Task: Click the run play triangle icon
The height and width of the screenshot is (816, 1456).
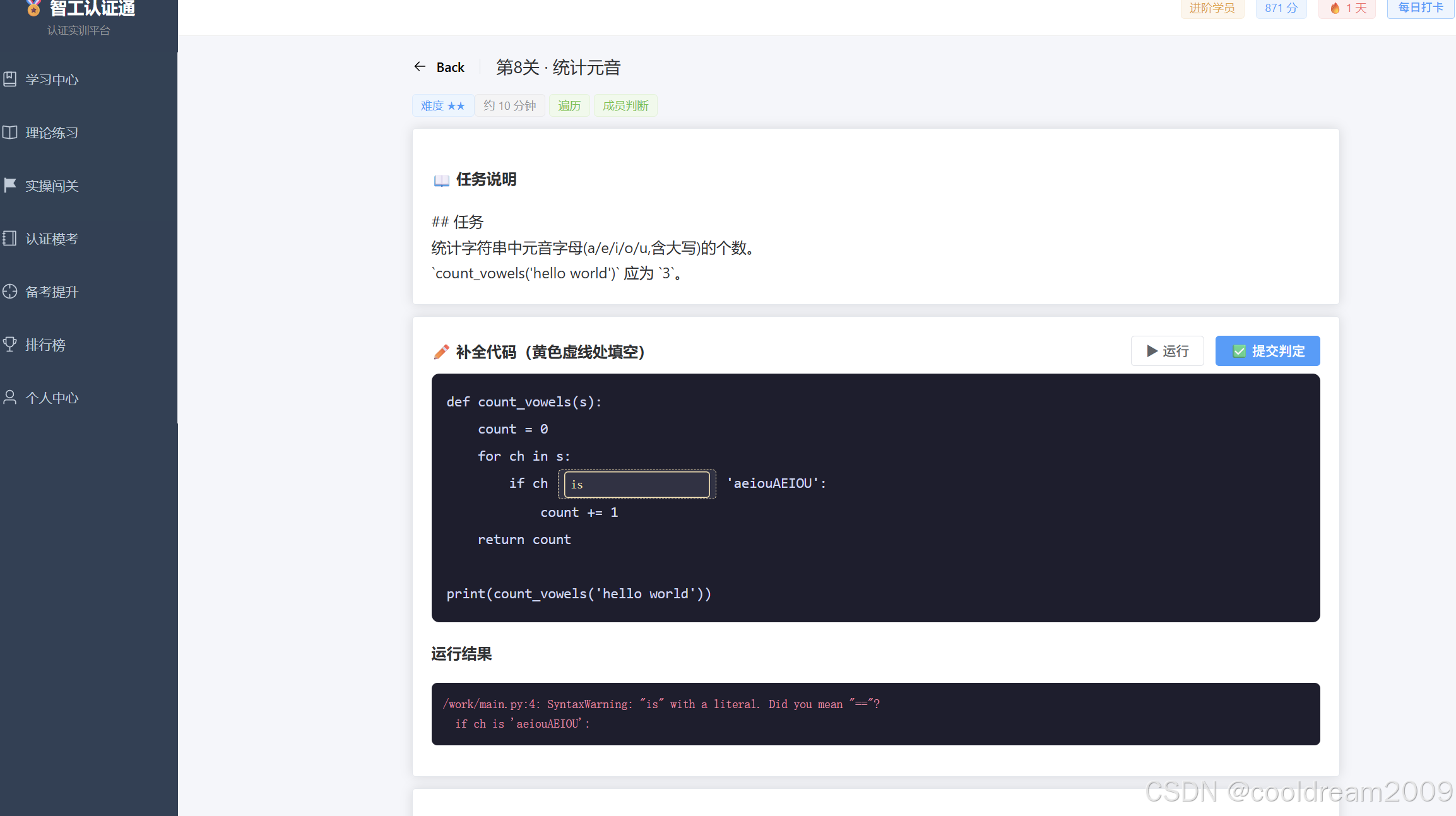Action: pyautogui.click(x=1152, y=351)
